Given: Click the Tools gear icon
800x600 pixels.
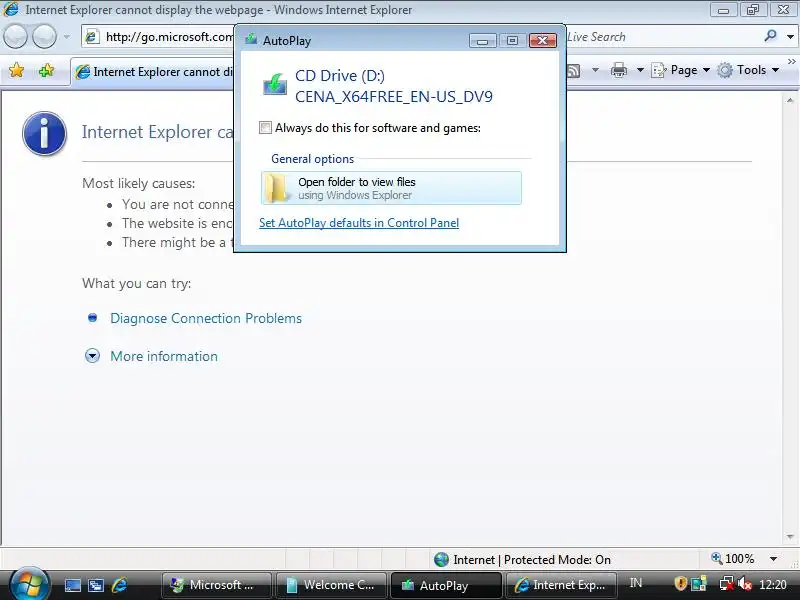Looking at the screenshot, I should coord(725,70).
